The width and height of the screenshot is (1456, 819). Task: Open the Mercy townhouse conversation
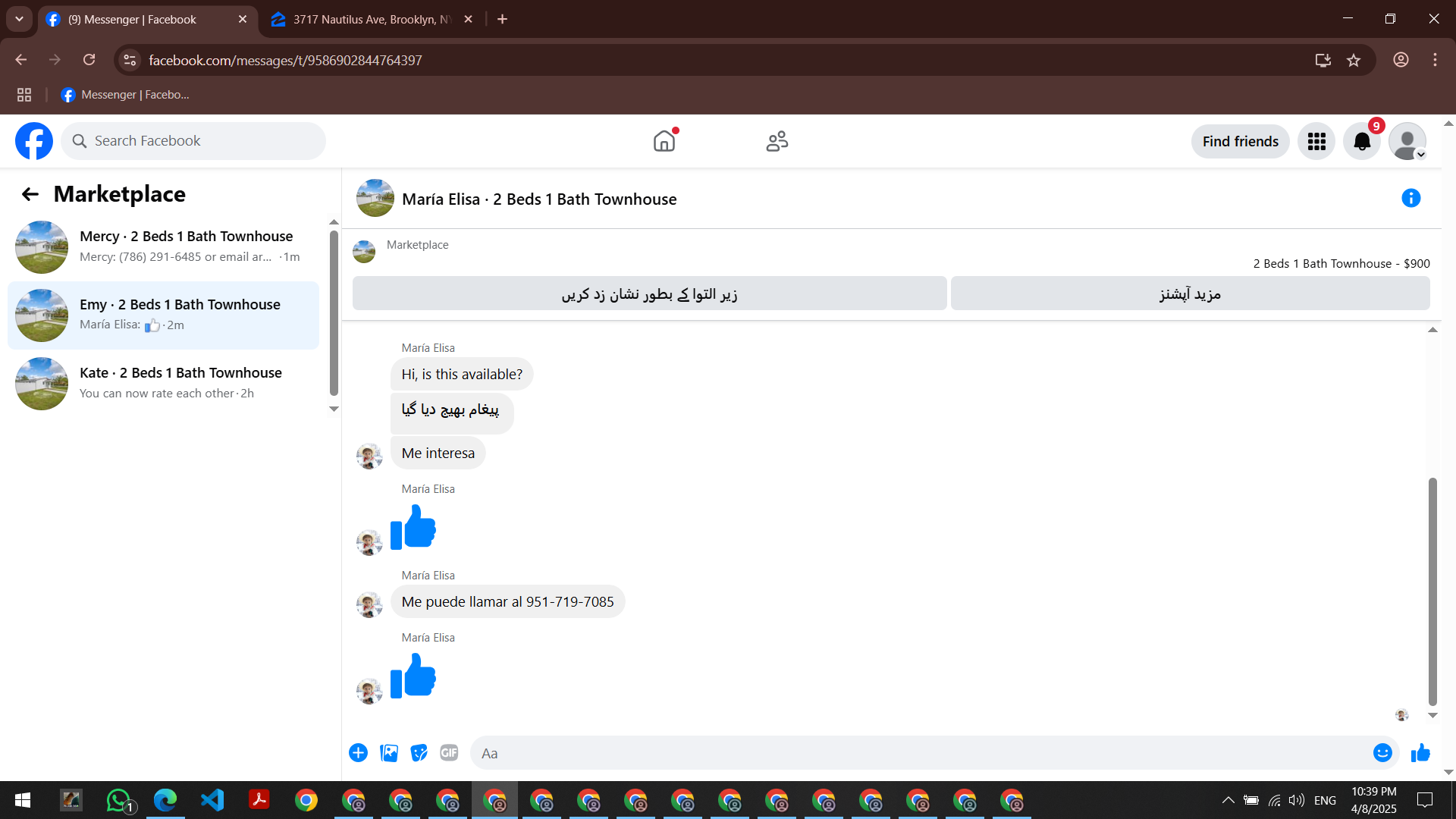point(163,247)
